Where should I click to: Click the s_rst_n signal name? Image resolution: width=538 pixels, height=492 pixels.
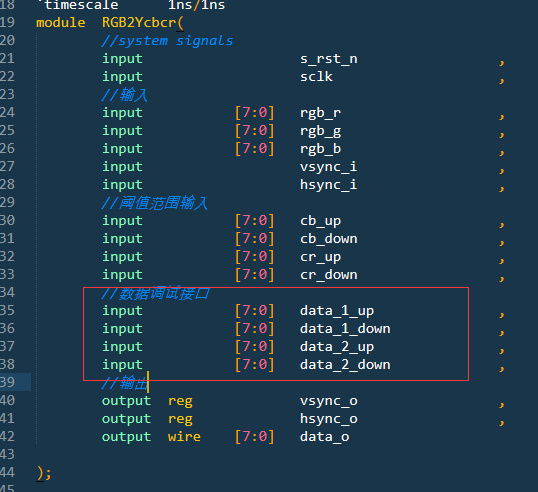tap(329, 59)
